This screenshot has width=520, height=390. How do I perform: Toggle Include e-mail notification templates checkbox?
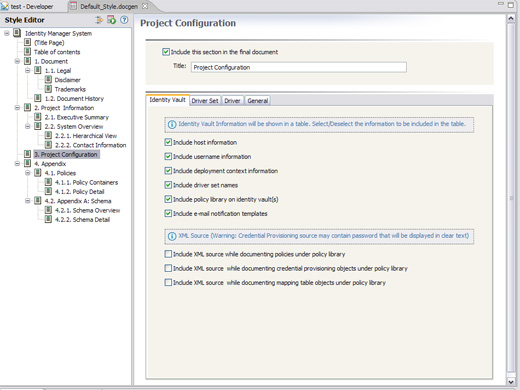pyautogui.click(x=168, y=213)
